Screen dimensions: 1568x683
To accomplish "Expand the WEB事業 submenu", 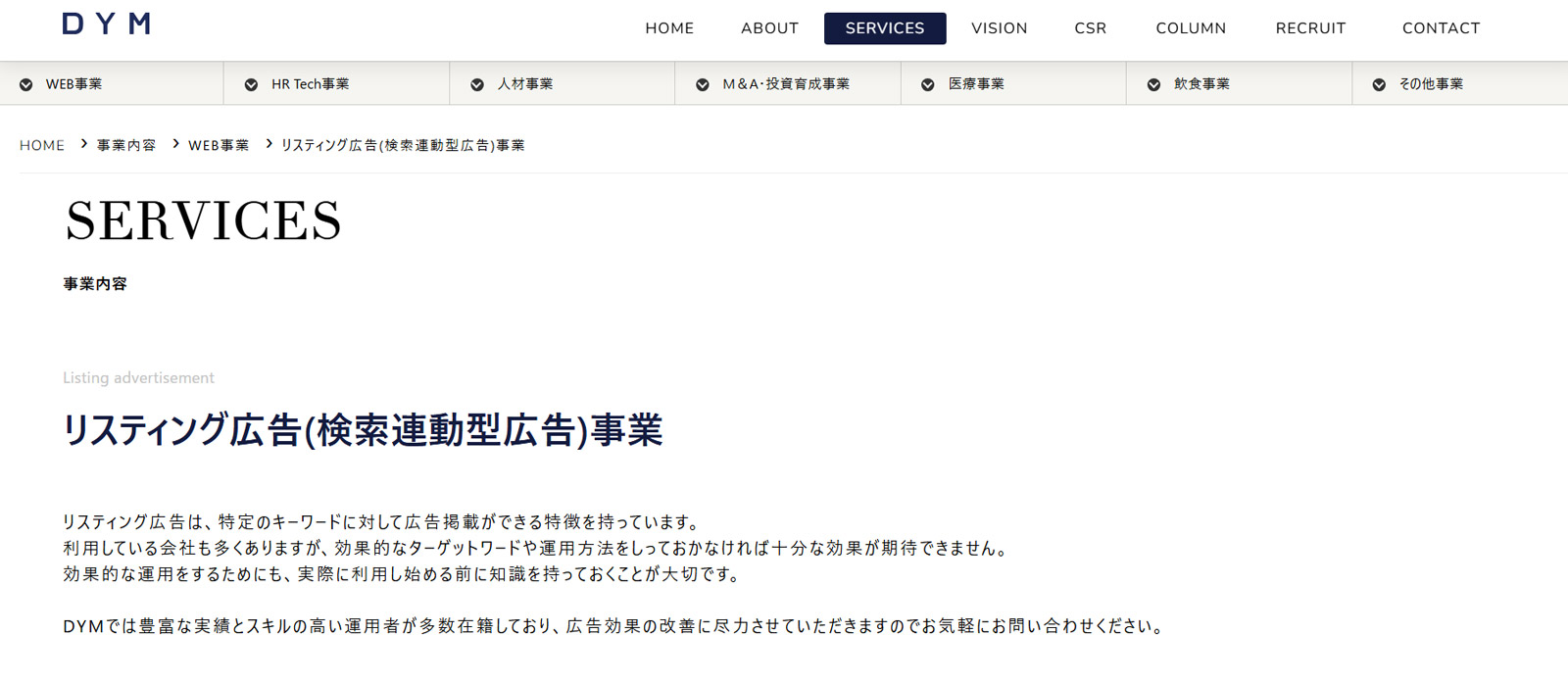I will (112, 84).
